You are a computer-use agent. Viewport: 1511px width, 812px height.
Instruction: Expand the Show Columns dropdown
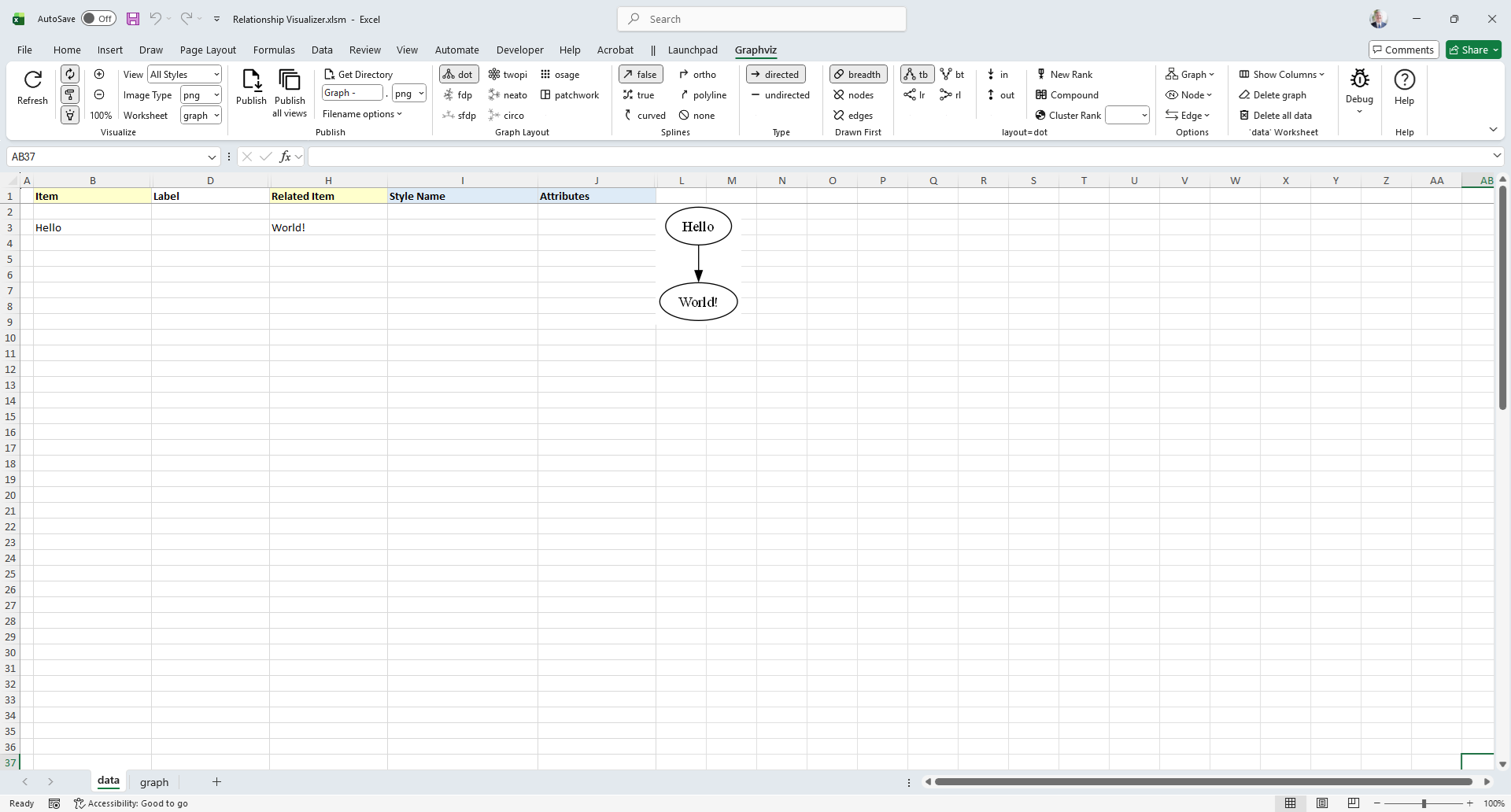[x=1282, y=75]
